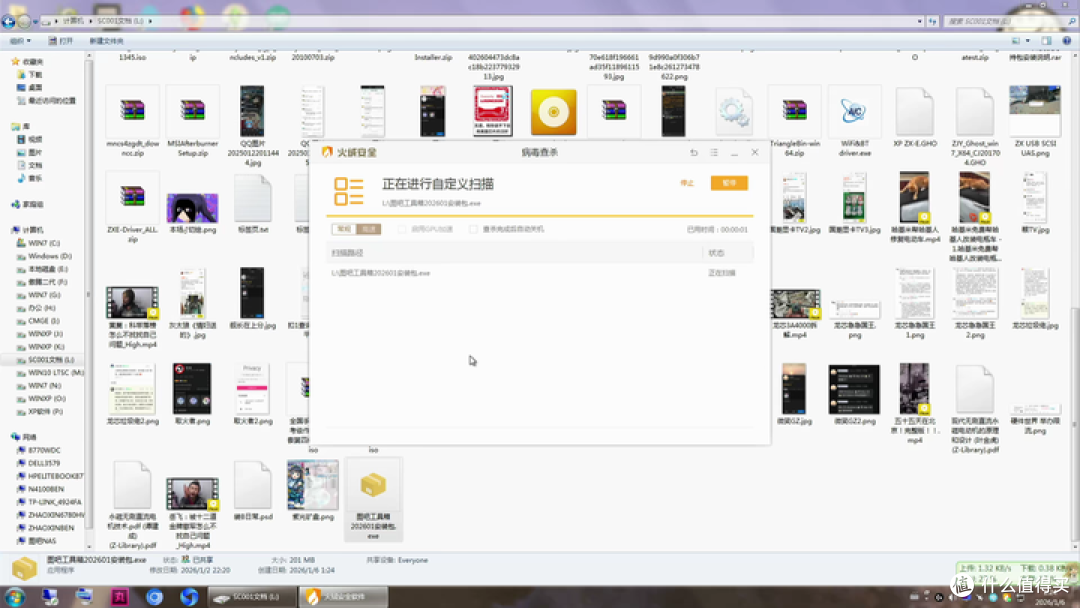Select WiFi&BT driver.exe file
The image size is (1080, 608).
[x=855, y=122]
